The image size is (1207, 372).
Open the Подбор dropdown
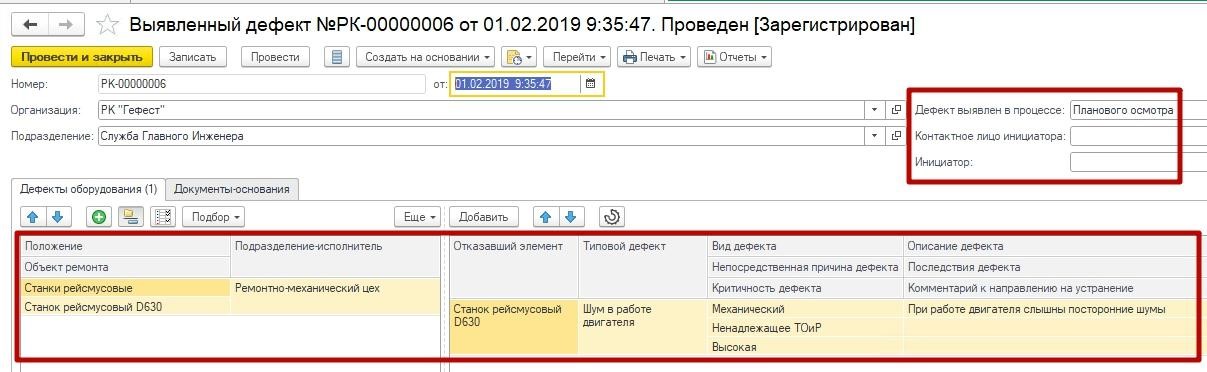point(214,216)
